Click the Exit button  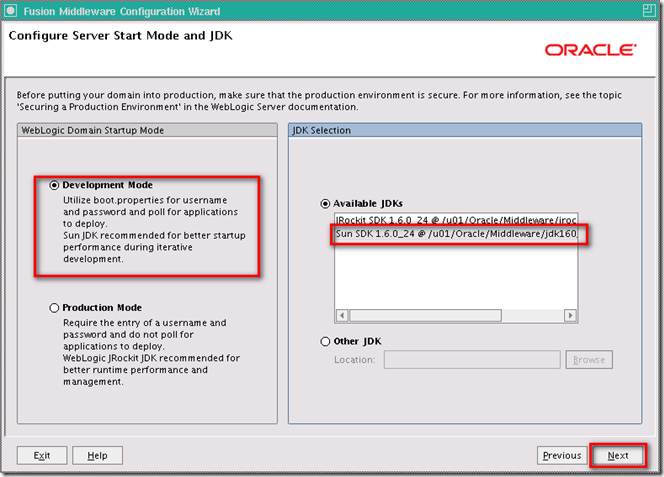click(x=42, y=455)
